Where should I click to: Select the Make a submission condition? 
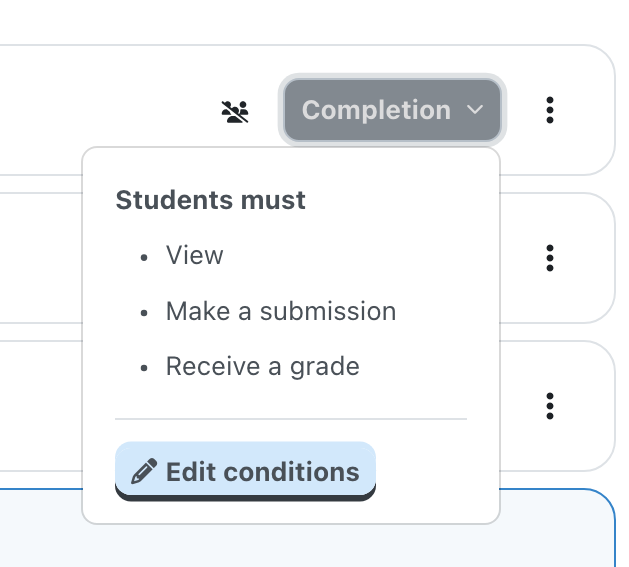(281, 311)
